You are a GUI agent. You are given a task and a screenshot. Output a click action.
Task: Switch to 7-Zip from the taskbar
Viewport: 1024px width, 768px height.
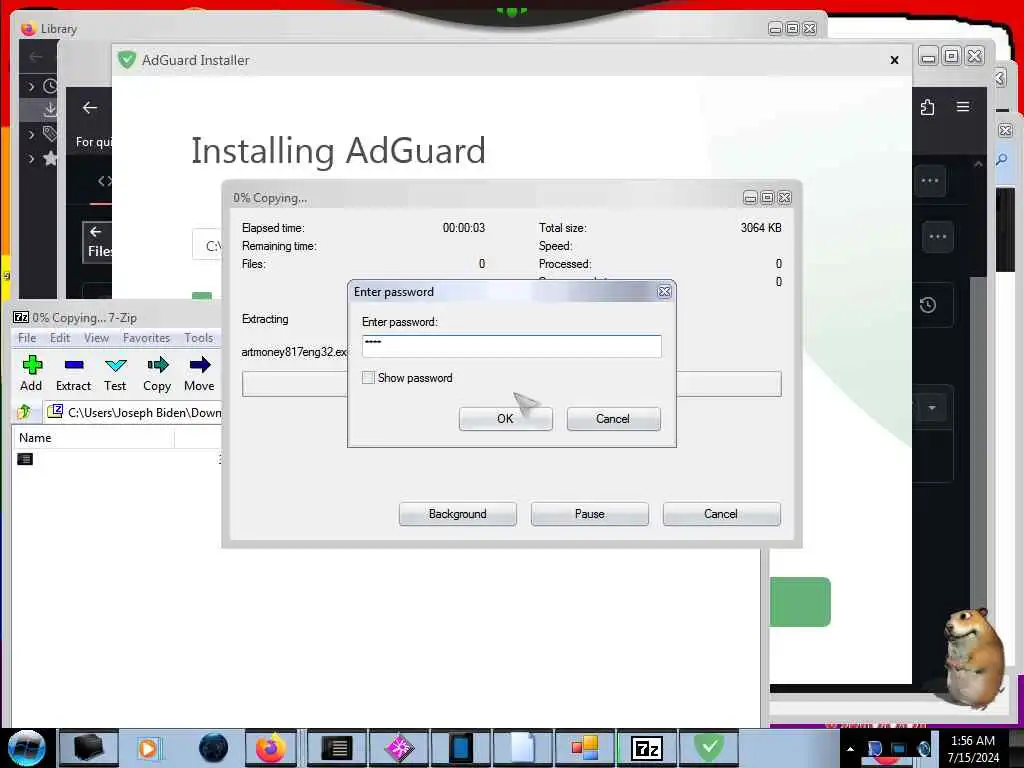tap(647, 748)
